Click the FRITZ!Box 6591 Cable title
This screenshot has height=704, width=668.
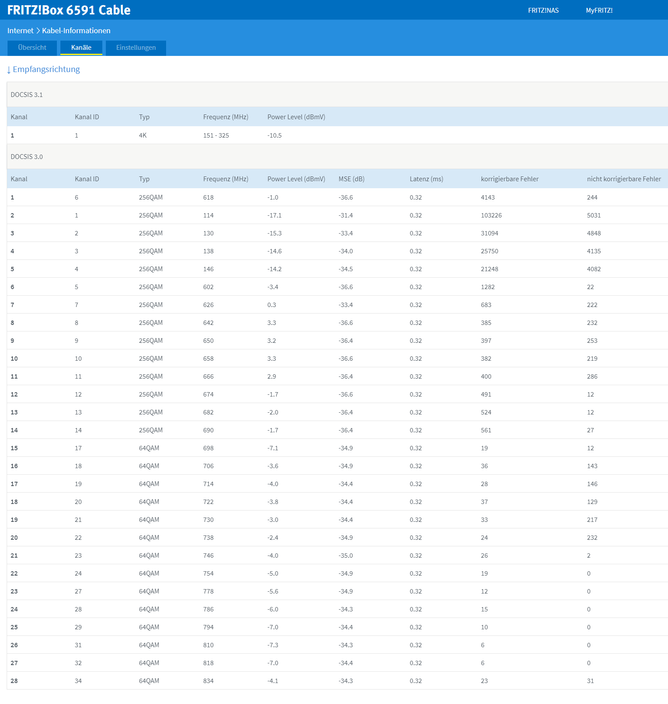click(69, 10)
